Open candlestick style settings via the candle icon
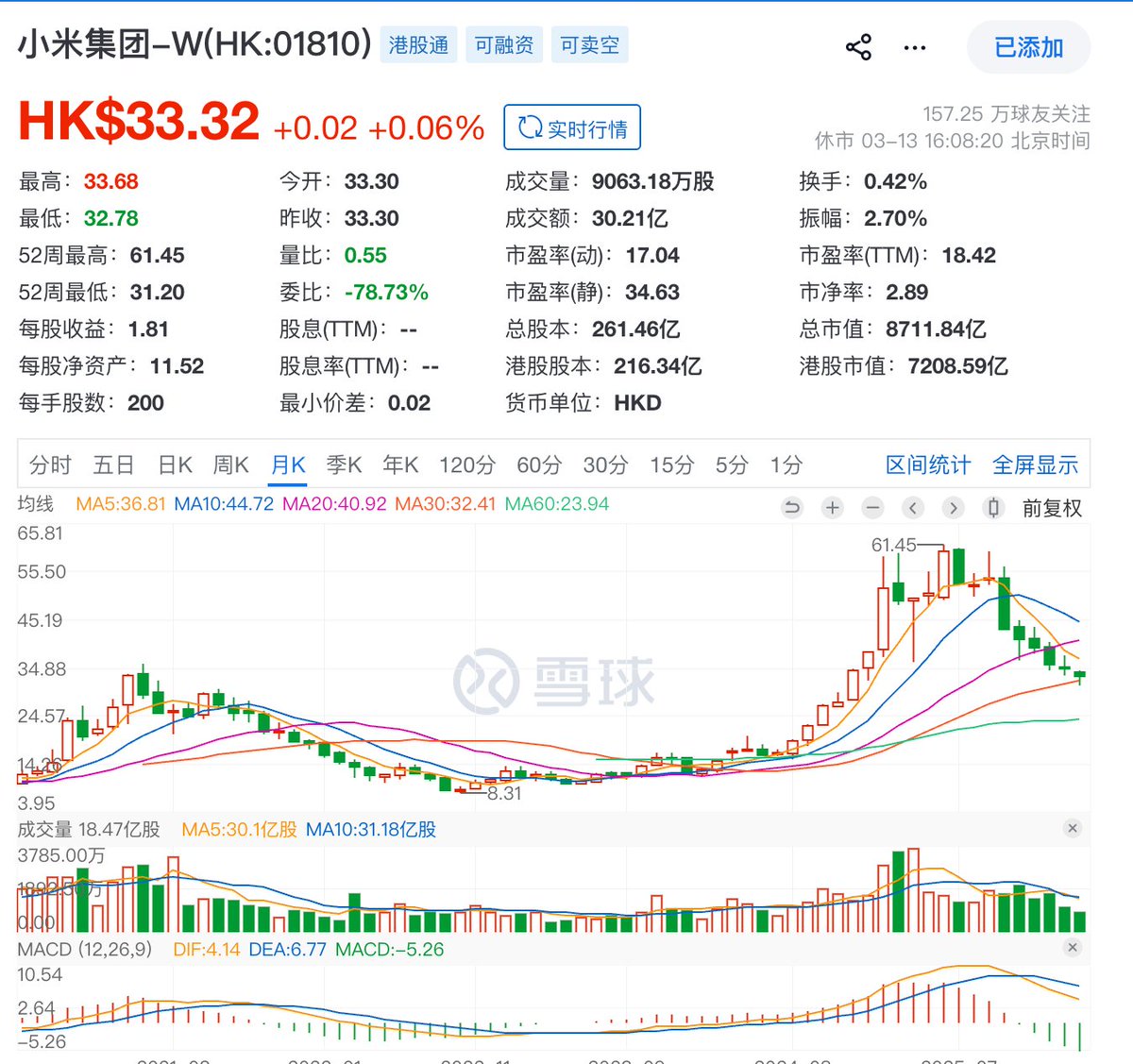This screenshot has height=1064, width=1133. coord(992,508)
